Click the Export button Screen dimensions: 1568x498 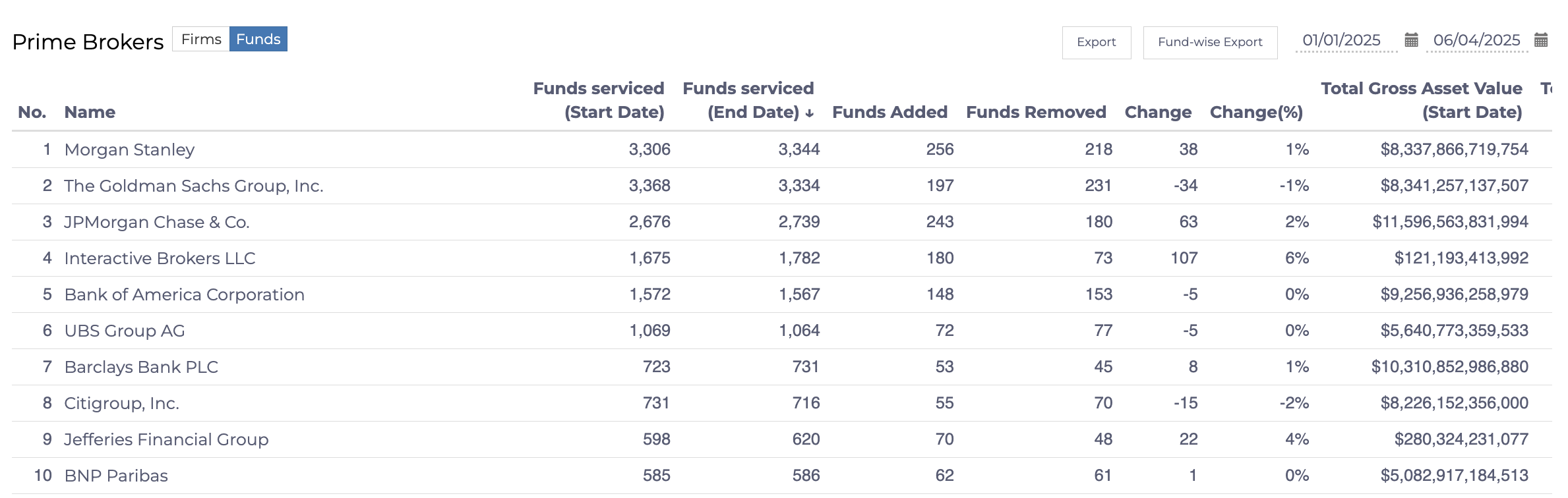1097,42
